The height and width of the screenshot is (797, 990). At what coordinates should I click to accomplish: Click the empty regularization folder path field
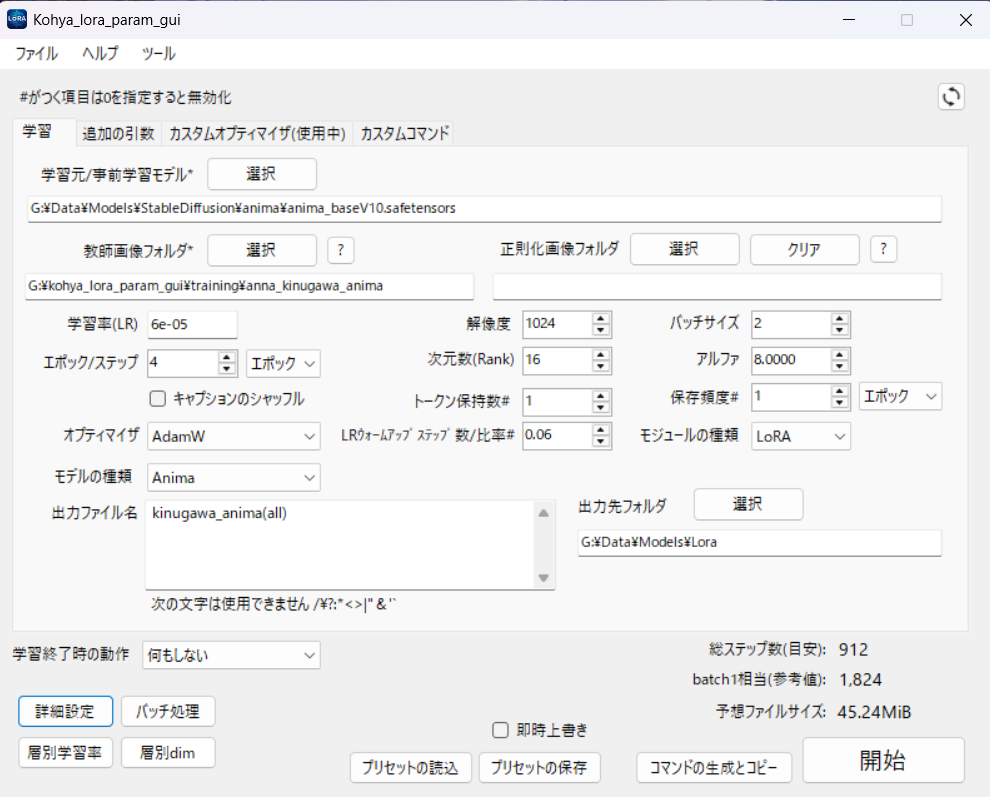[717, 286]
